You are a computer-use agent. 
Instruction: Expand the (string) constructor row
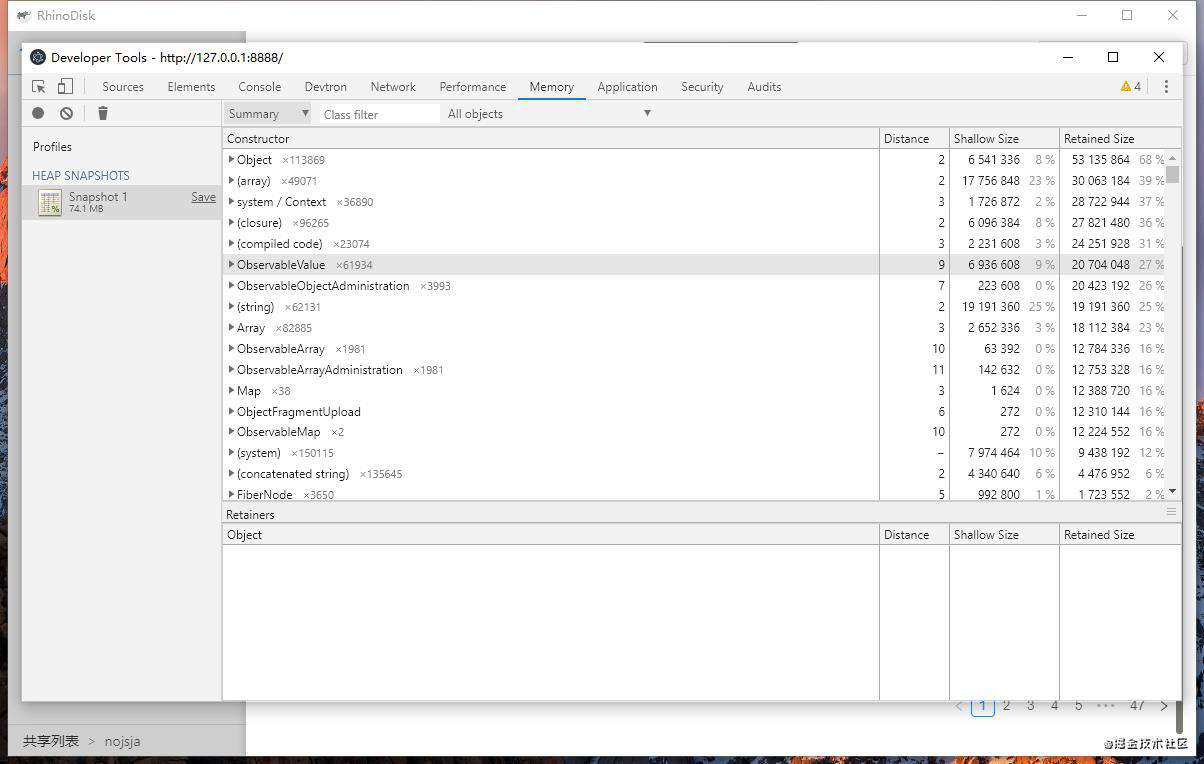(x=231, y=306)
